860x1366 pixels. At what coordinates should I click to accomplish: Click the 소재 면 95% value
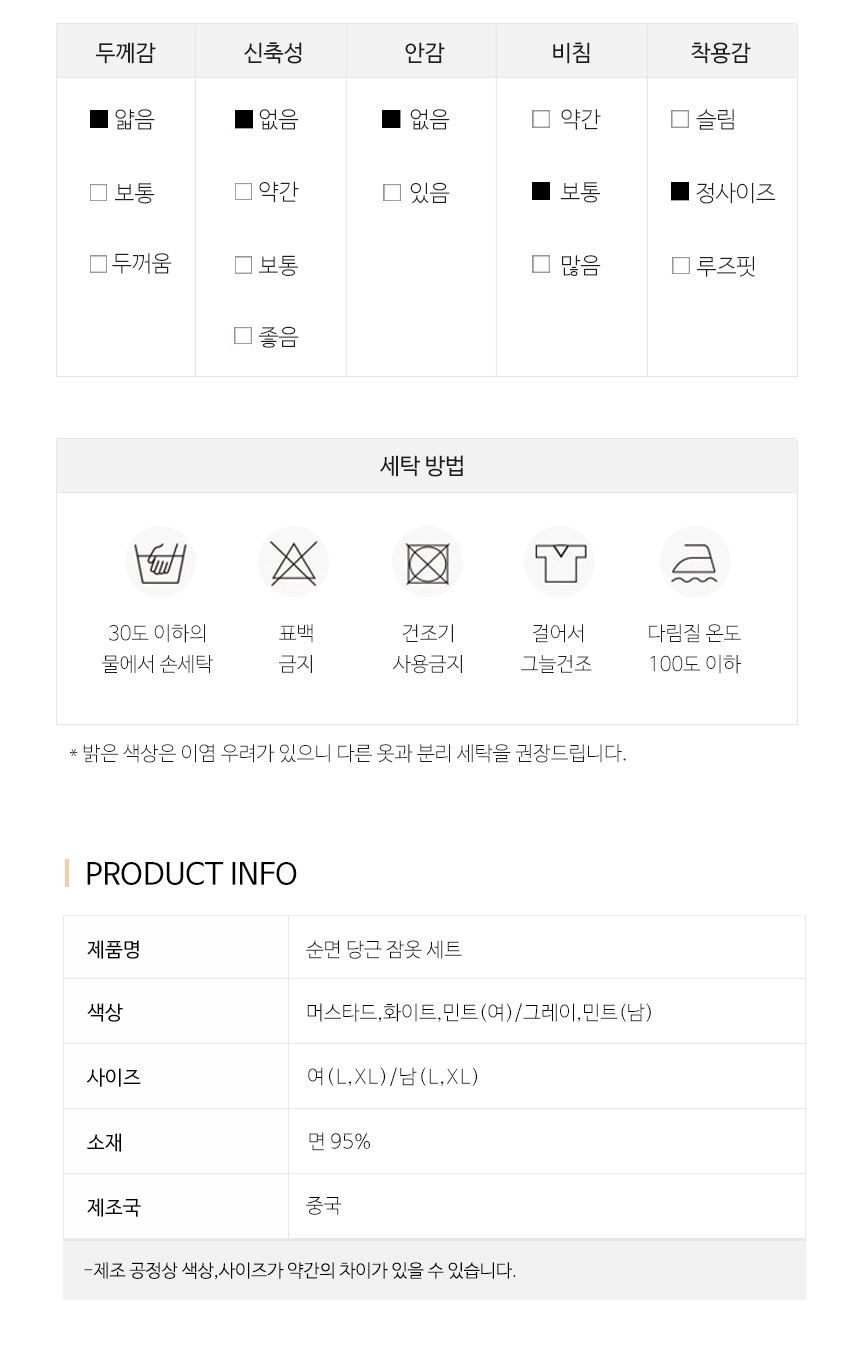pyautogui.click(x=339, y=1141)
